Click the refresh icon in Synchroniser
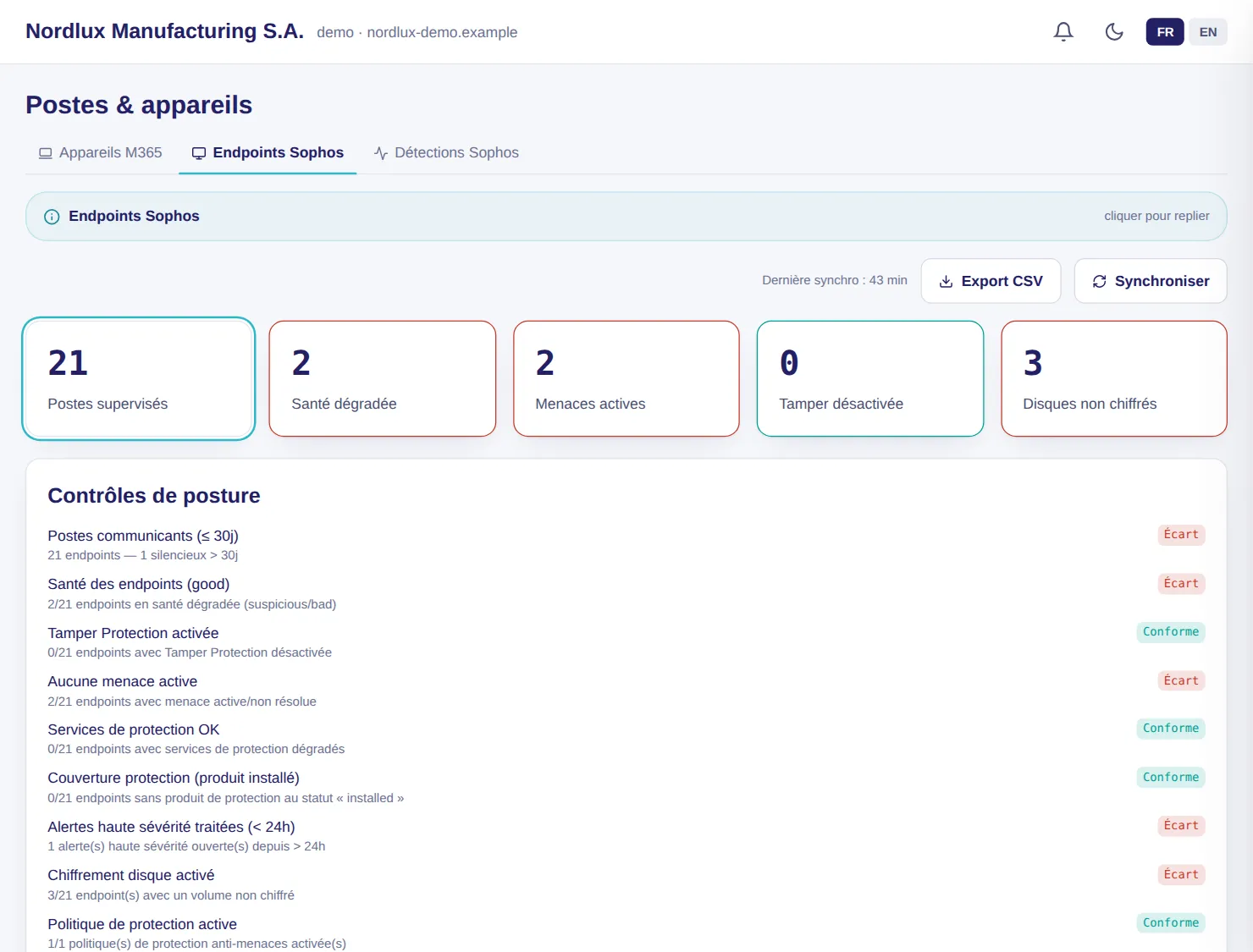The height and width of the screenshot is (952, 1253). coord(1100,282)
